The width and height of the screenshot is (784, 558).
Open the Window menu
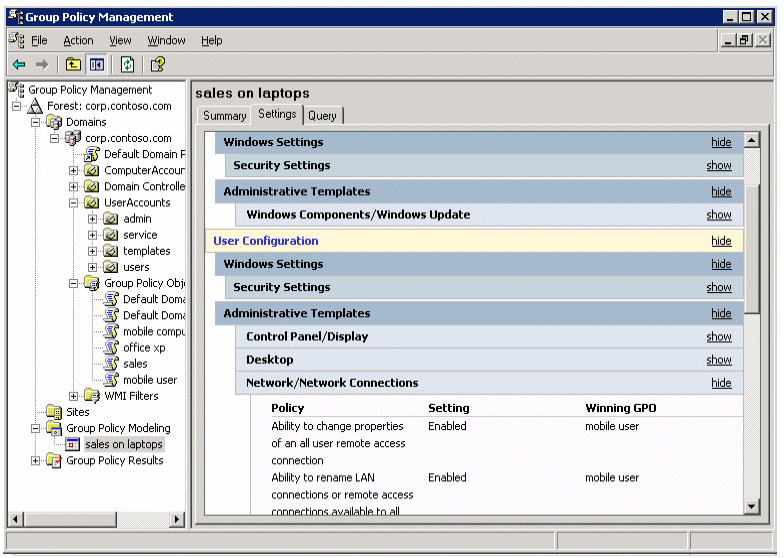pos(166,41)
